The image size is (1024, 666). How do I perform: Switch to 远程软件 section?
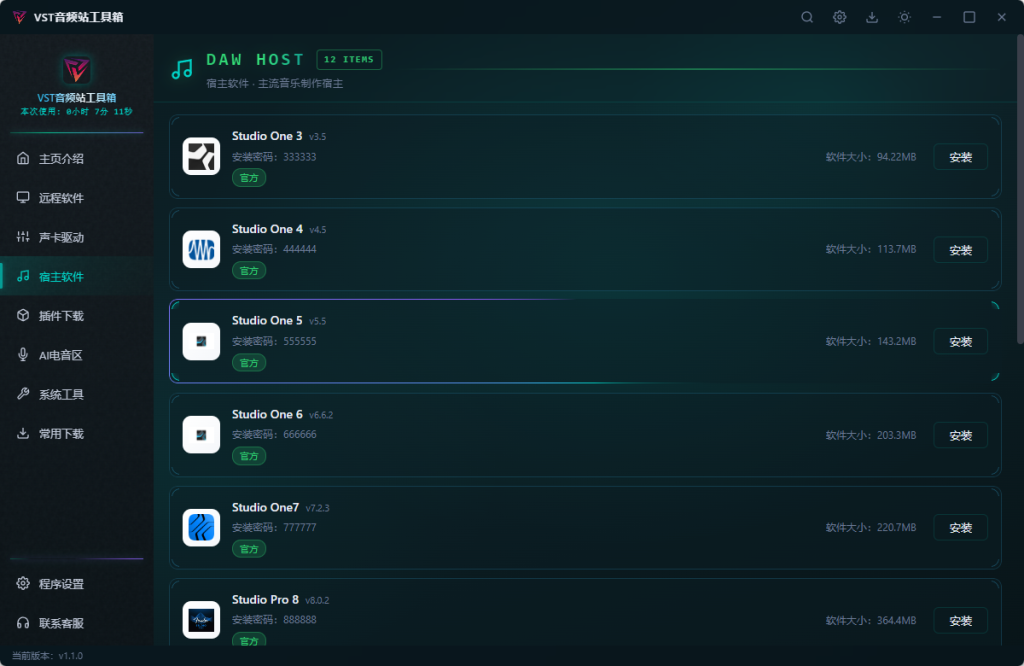click(76, 197)
